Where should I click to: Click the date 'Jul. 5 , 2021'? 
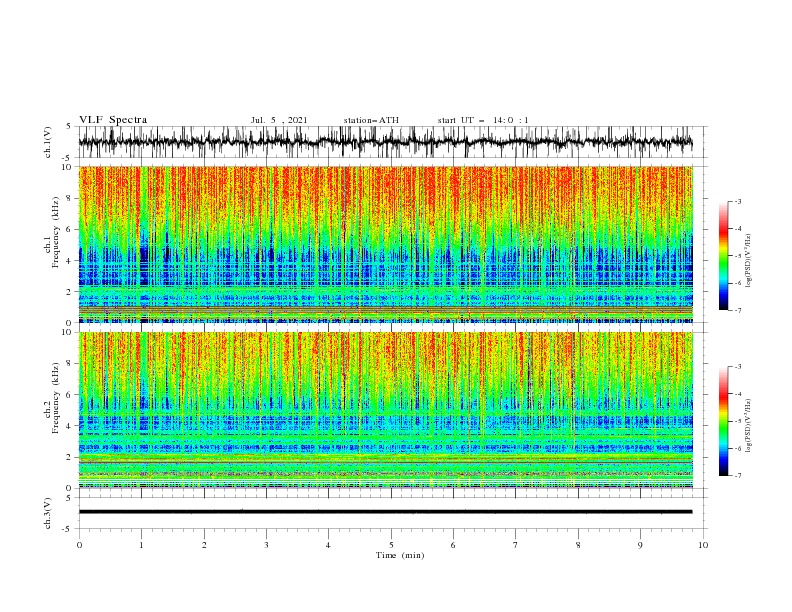coord(279,120)
